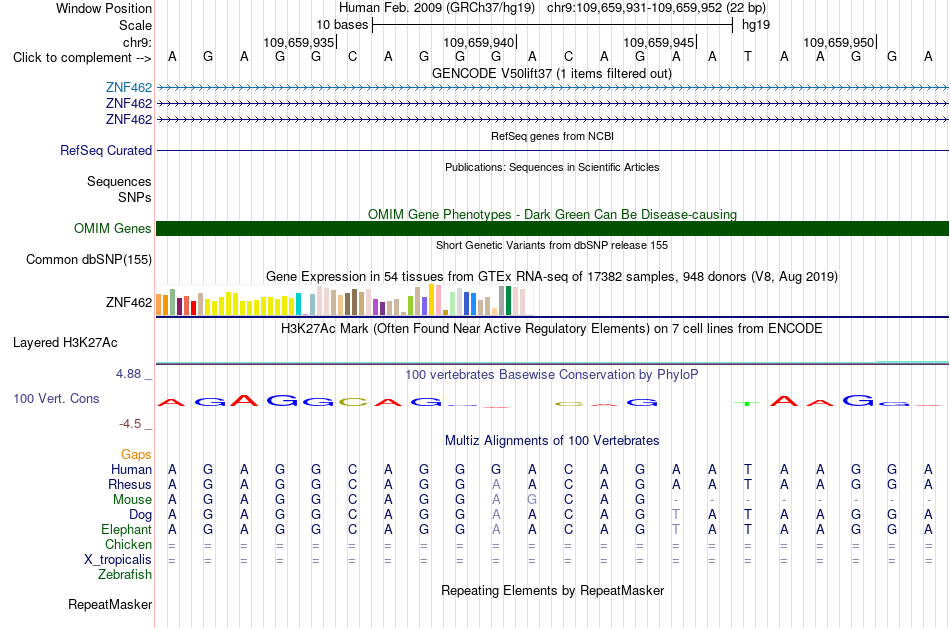
Task: Click the dark green bar in GTEx chart
Action: (508, 300)
